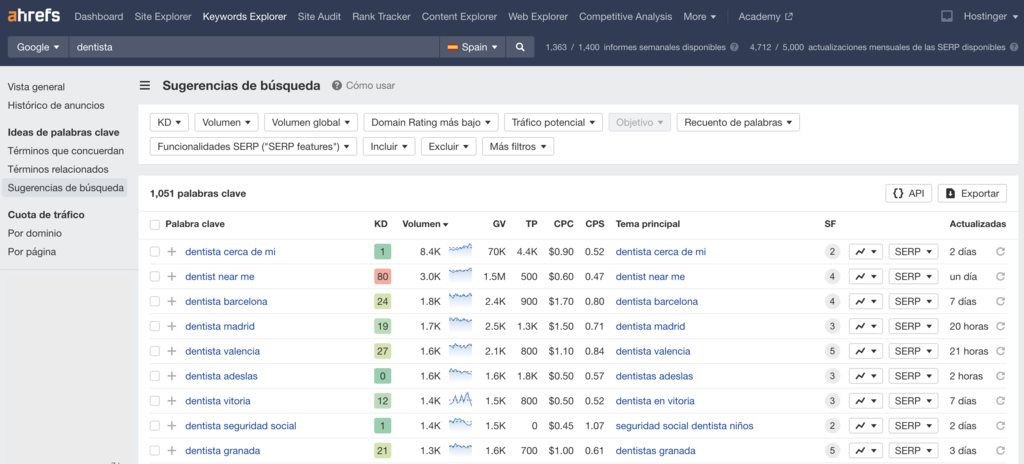Open SERP dropdown for 'dentista adeslas'
This screenshot has width=1024, height=464.
pyautogui.click(x=914, y=376)
